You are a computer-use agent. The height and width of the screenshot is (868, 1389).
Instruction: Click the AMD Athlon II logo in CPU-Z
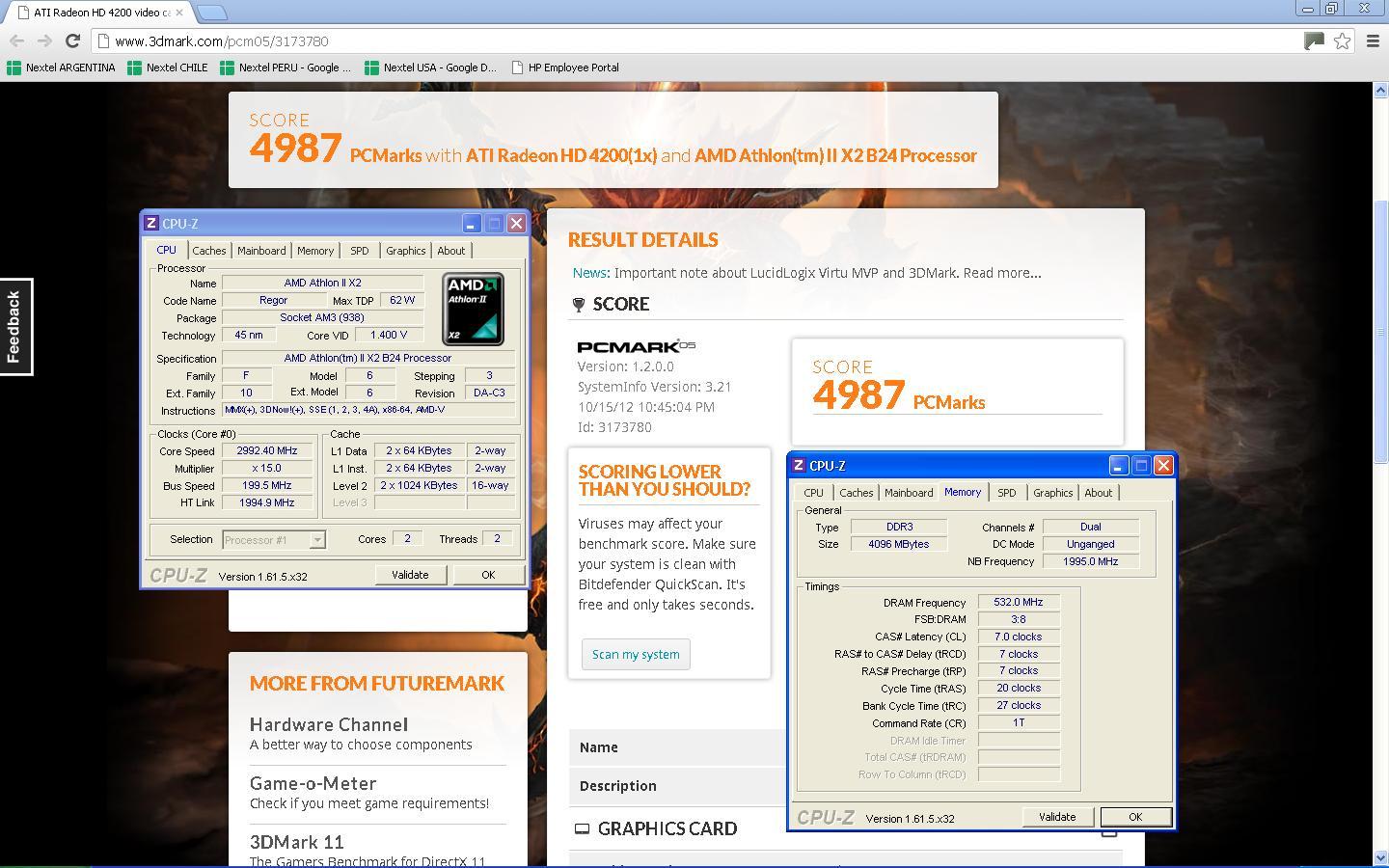[473, 309]
